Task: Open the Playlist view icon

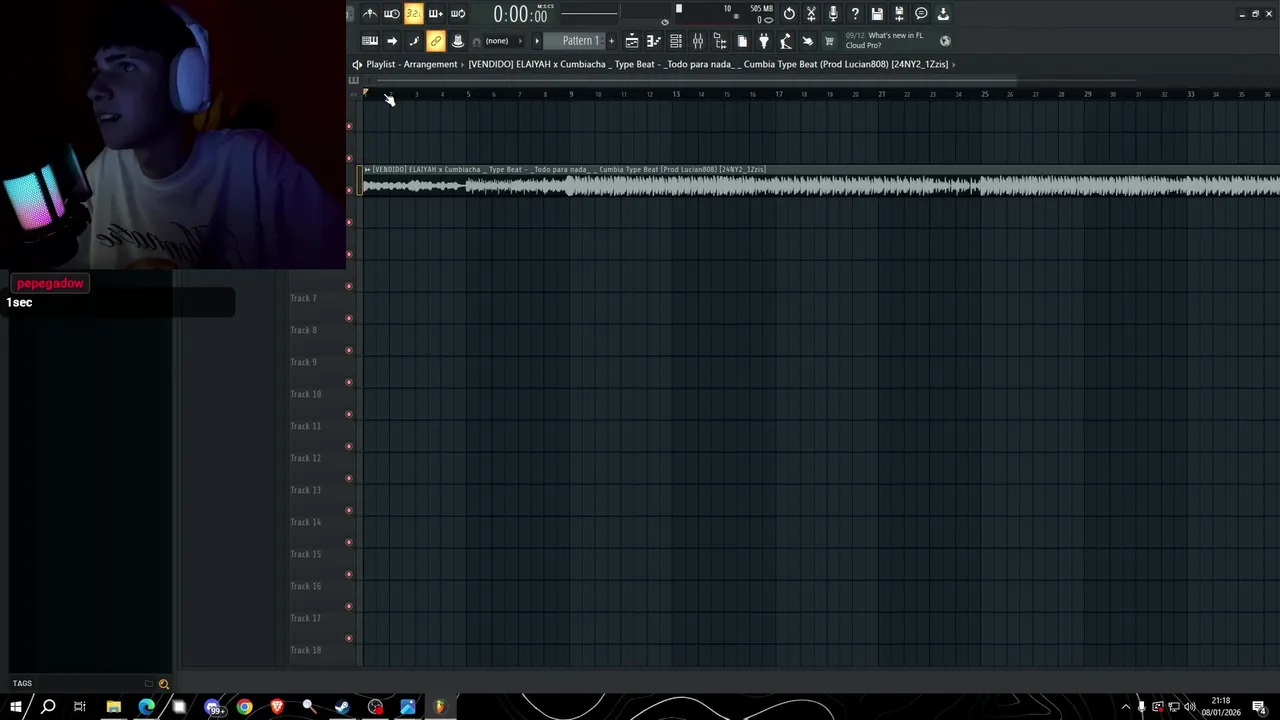Action: [x=632, y=41]
